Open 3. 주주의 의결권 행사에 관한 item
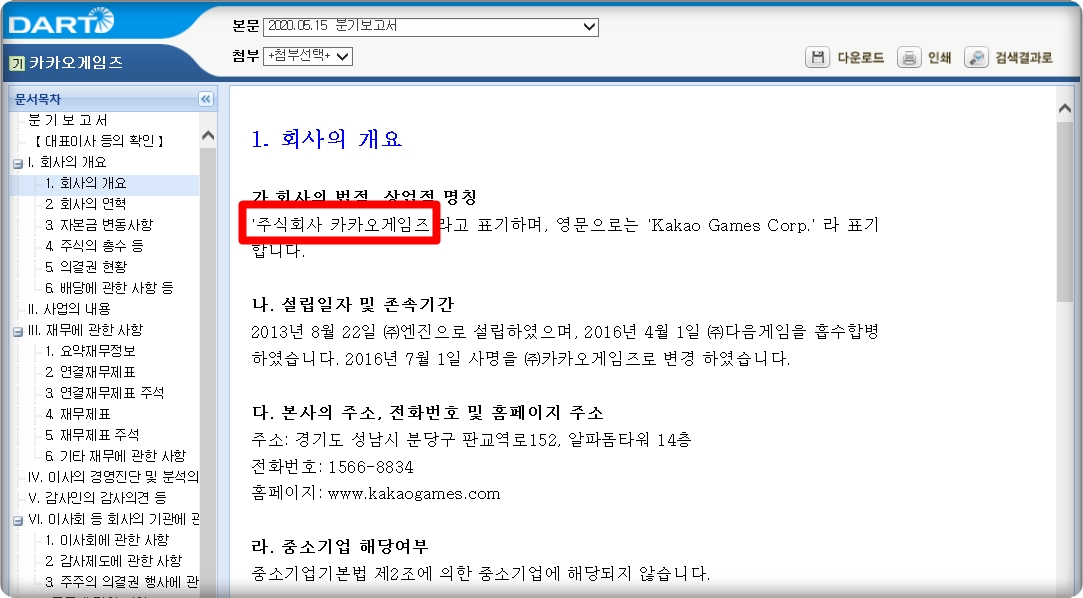The width and height of the screenshot is (1083, 598). click(x=122, y=581)
